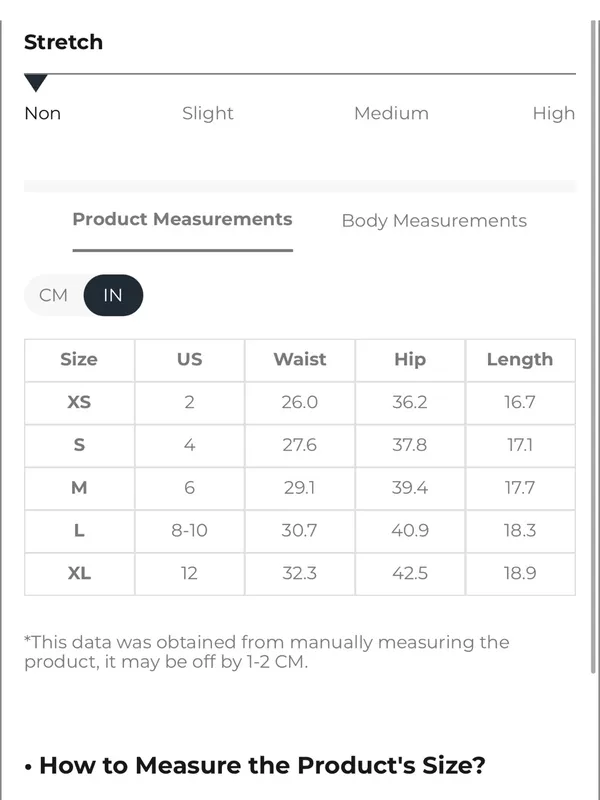The height and width of the screenshot is (800, 600).
Task: Click the XS size row cell
Action: pyautogui.click(x=80, y=403)
